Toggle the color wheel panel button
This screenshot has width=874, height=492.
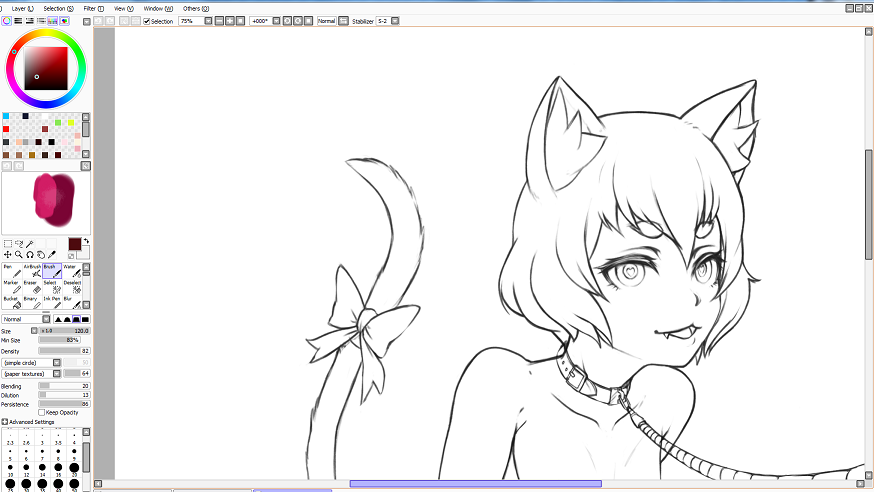(7, 20)
